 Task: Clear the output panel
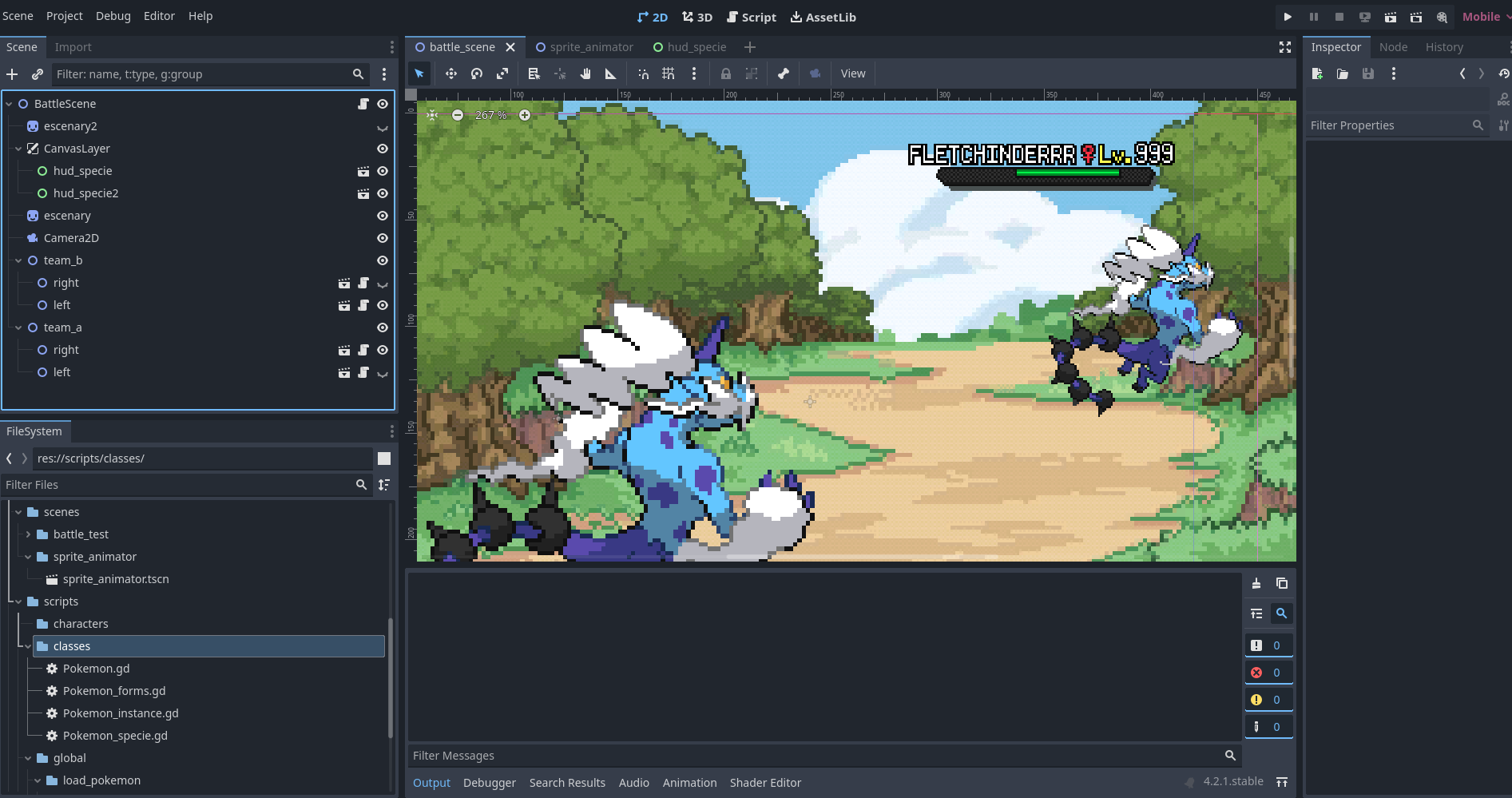click(1256, 584)
